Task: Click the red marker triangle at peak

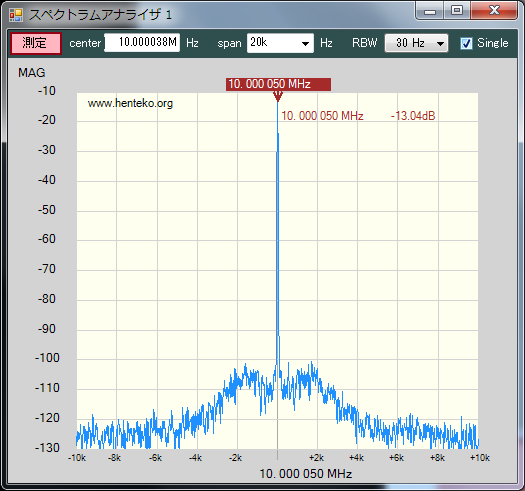Action: click(278, 96)
